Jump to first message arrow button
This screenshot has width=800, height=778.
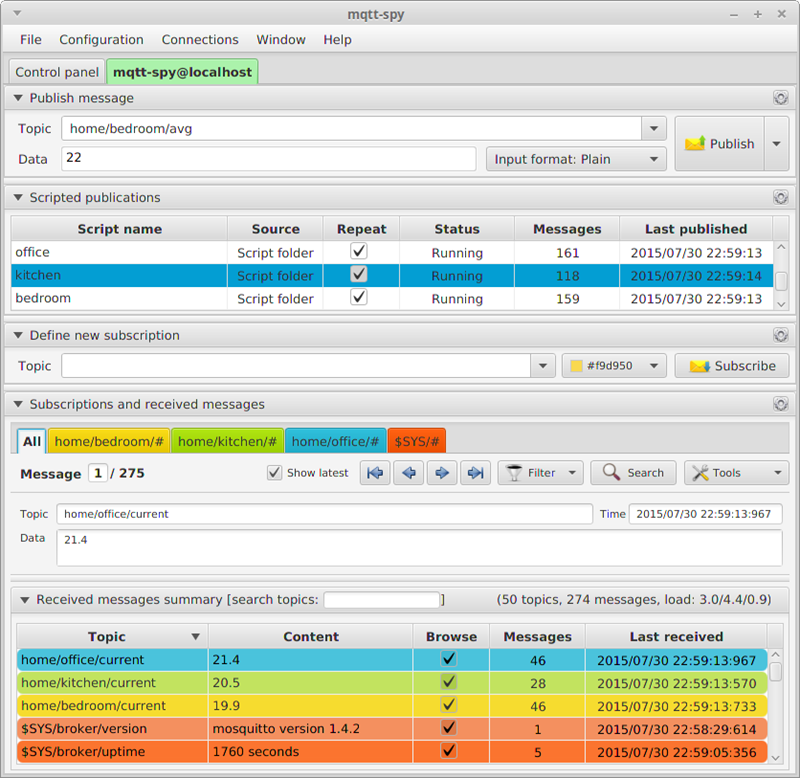pos(375,473)
